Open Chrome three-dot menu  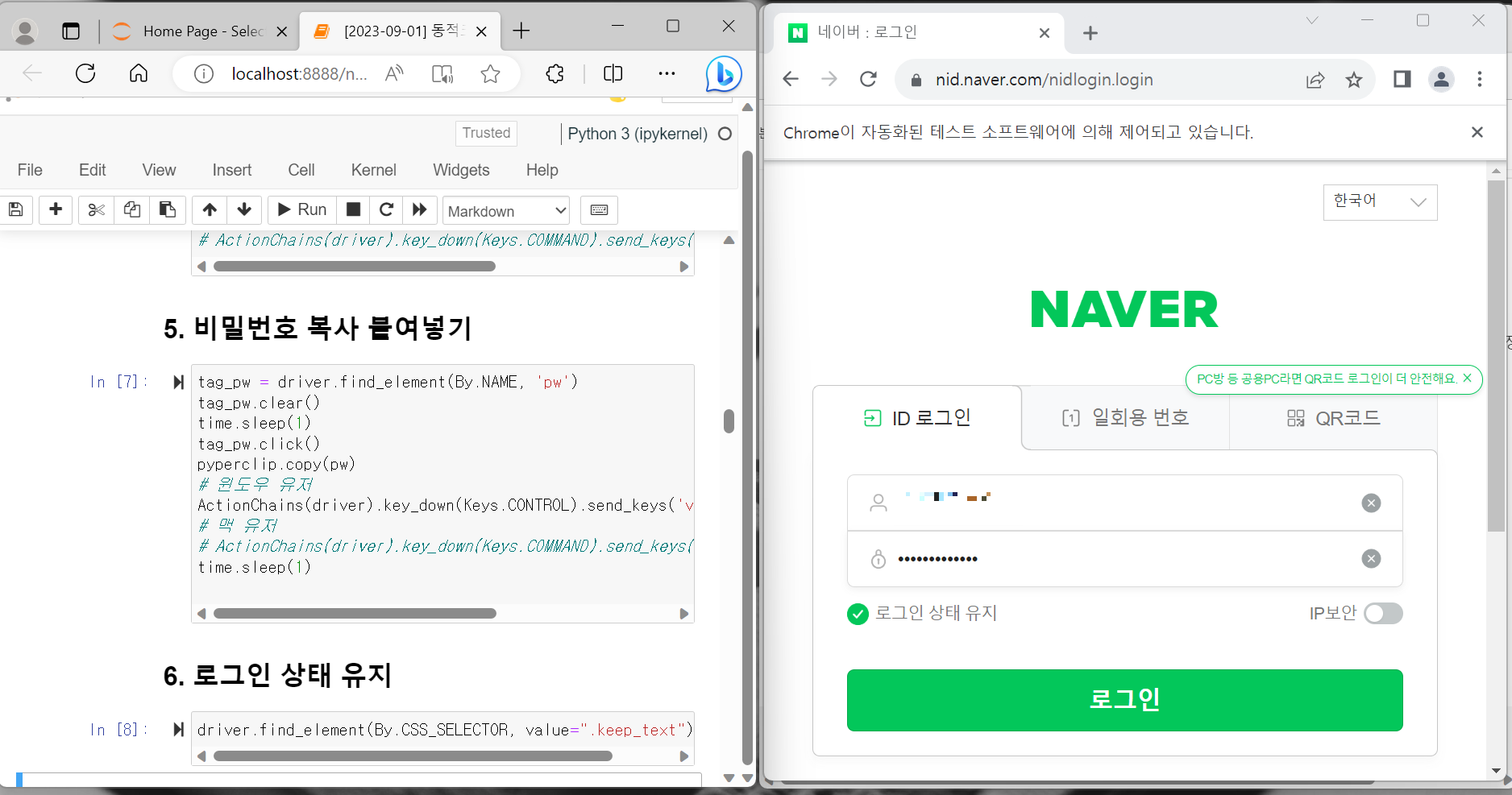1480,79
